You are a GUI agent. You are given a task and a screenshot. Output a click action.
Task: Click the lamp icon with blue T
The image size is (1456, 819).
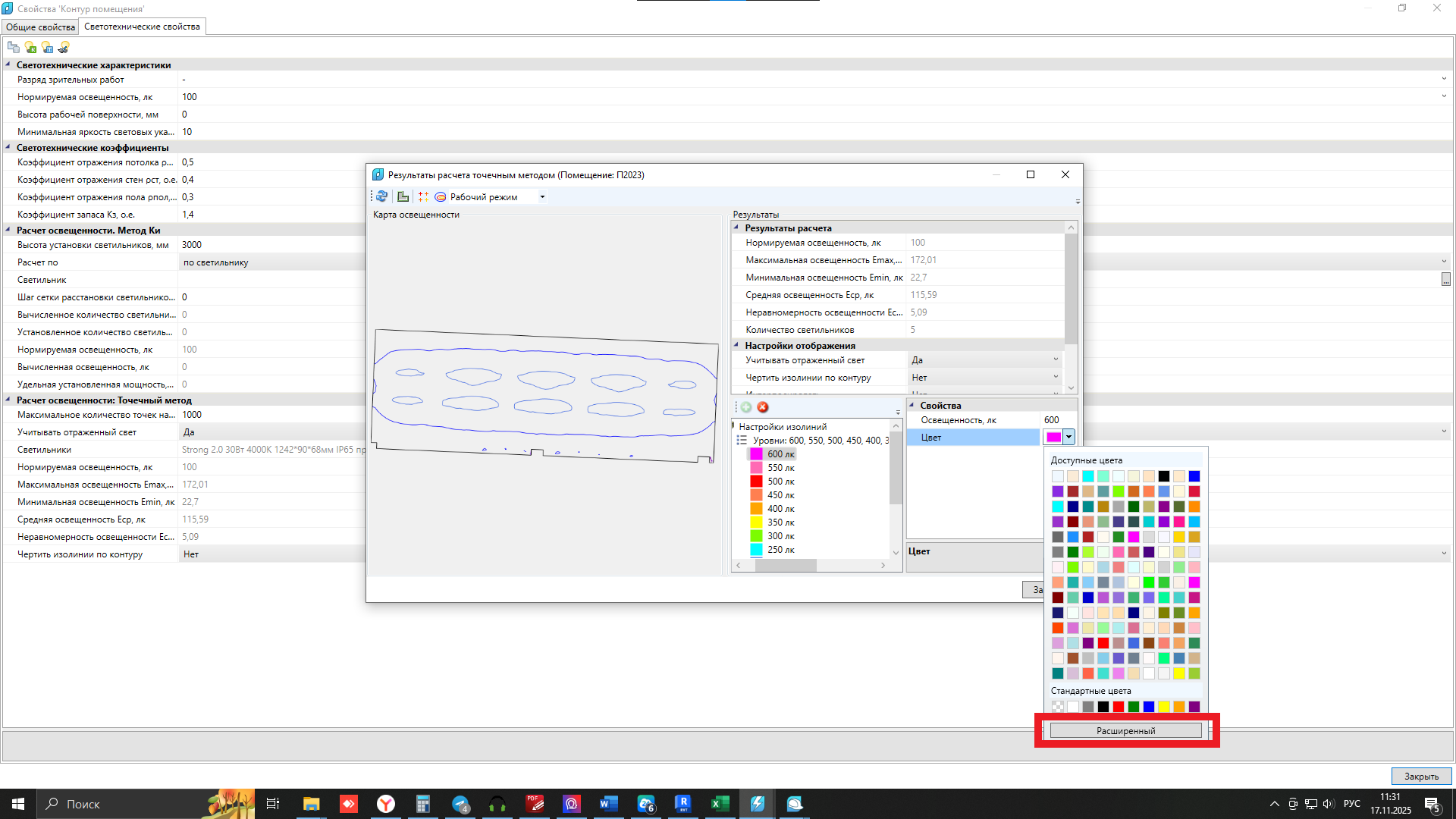47,47
